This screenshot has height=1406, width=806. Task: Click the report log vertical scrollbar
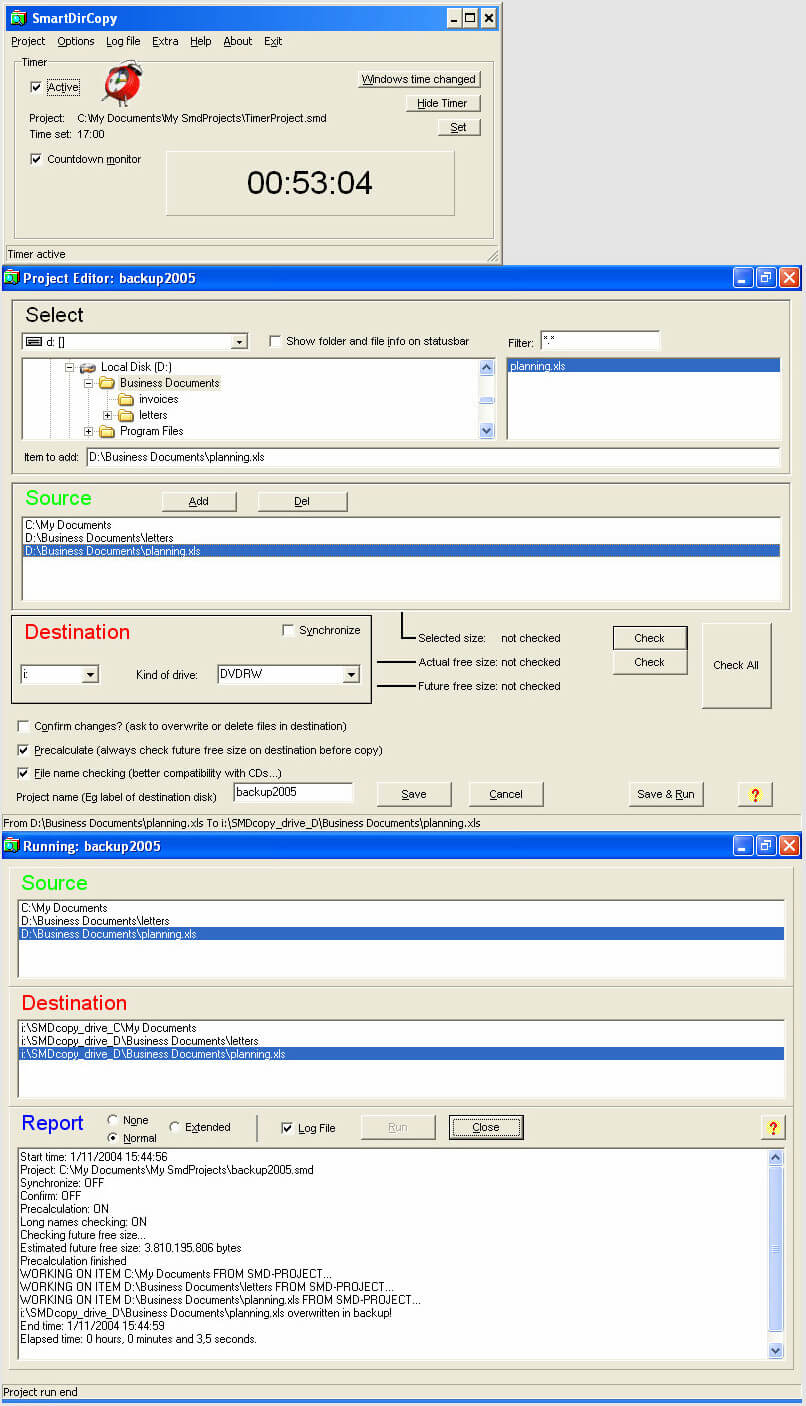click(x=775, y=1250)
